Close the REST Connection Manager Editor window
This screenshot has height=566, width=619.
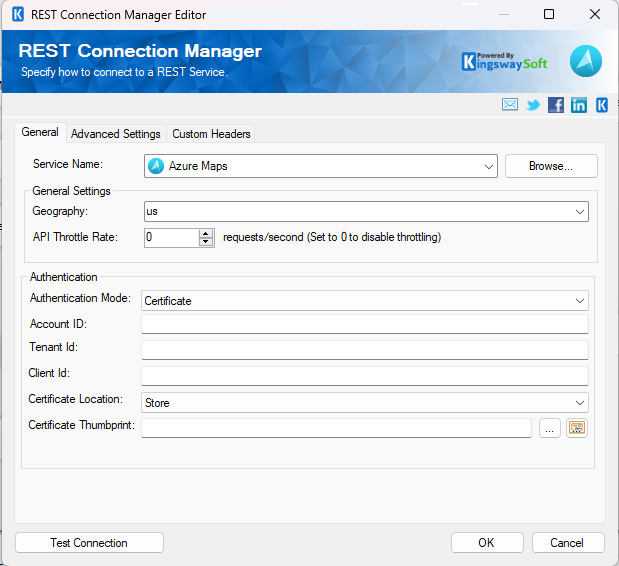click(595, 14)
